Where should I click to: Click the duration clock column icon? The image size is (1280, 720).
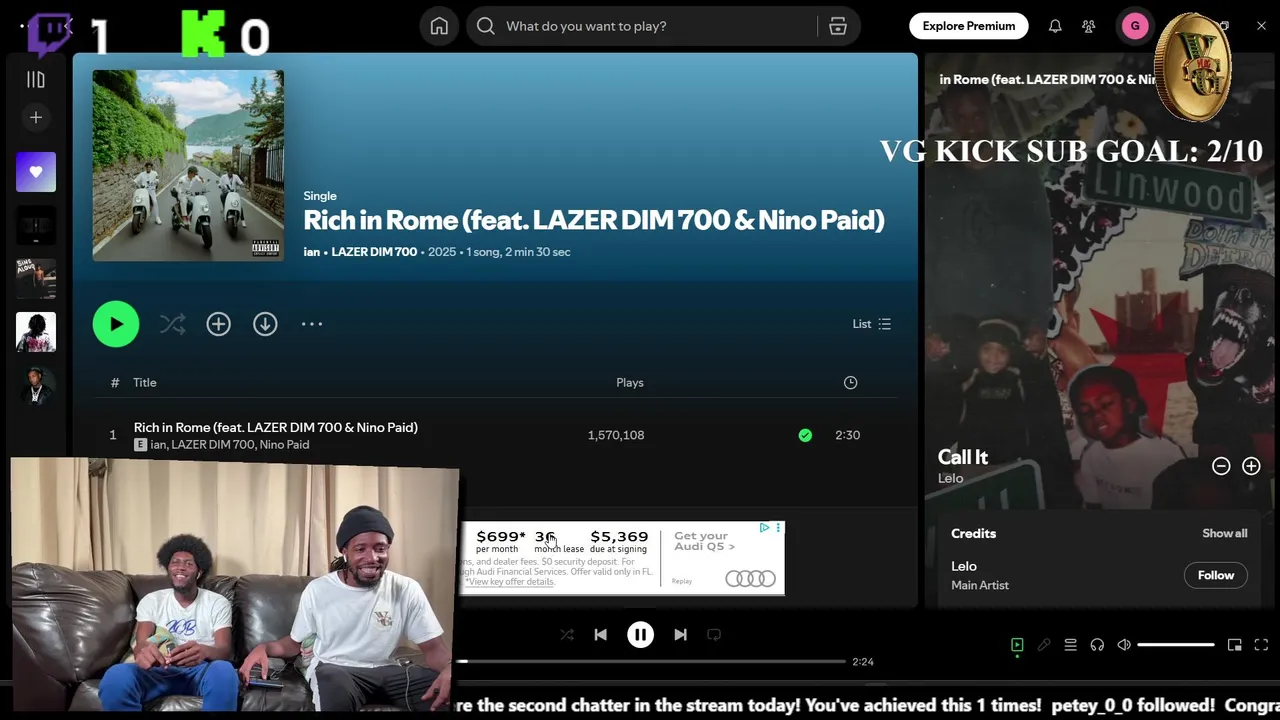click(850, 382)
